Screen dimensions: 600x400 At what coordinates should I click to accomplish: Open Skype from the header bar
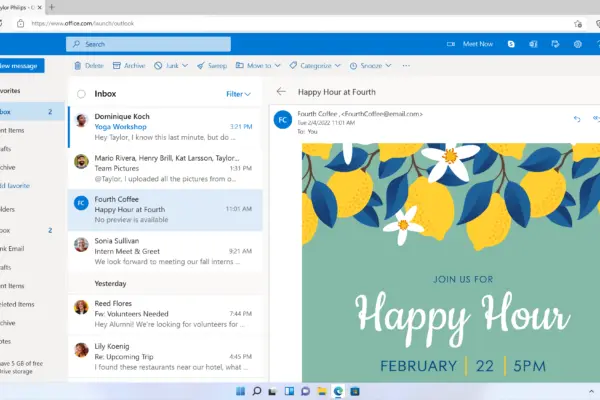pyautogui.click(x=511, y=44)
